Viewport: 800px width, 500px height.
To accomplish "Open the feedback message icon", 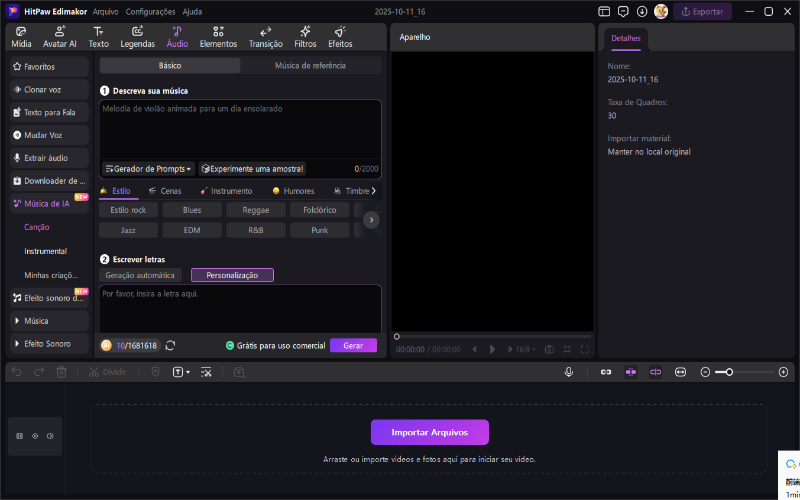I will (x=623, y=11).
